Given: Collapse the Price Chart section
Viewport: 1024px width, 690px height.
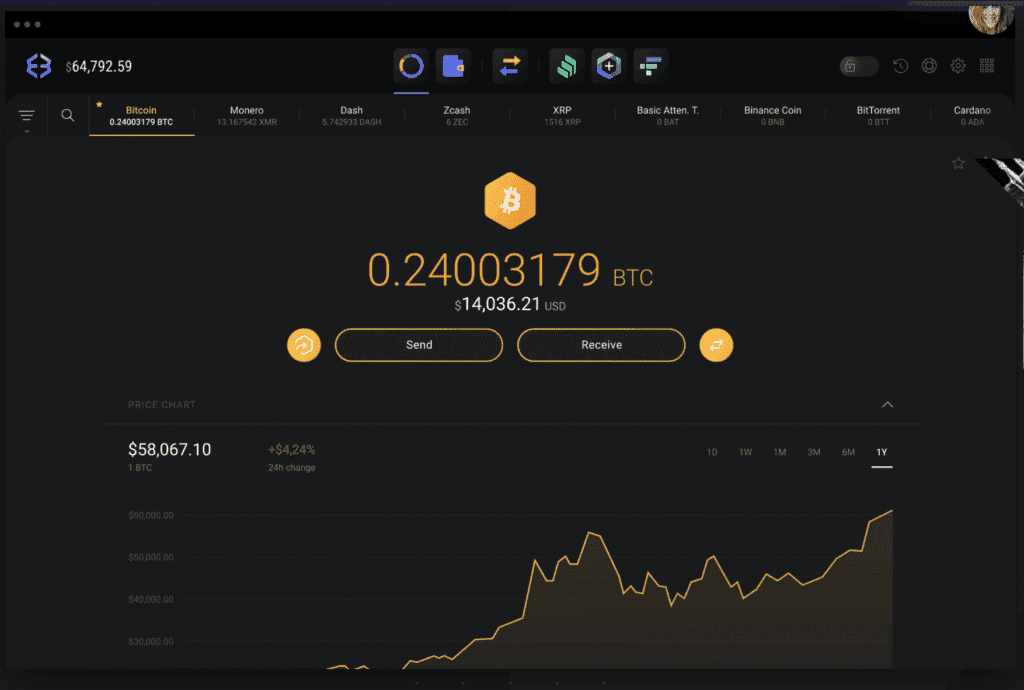Looking at the screenshot, I should [x=887, y=405].
